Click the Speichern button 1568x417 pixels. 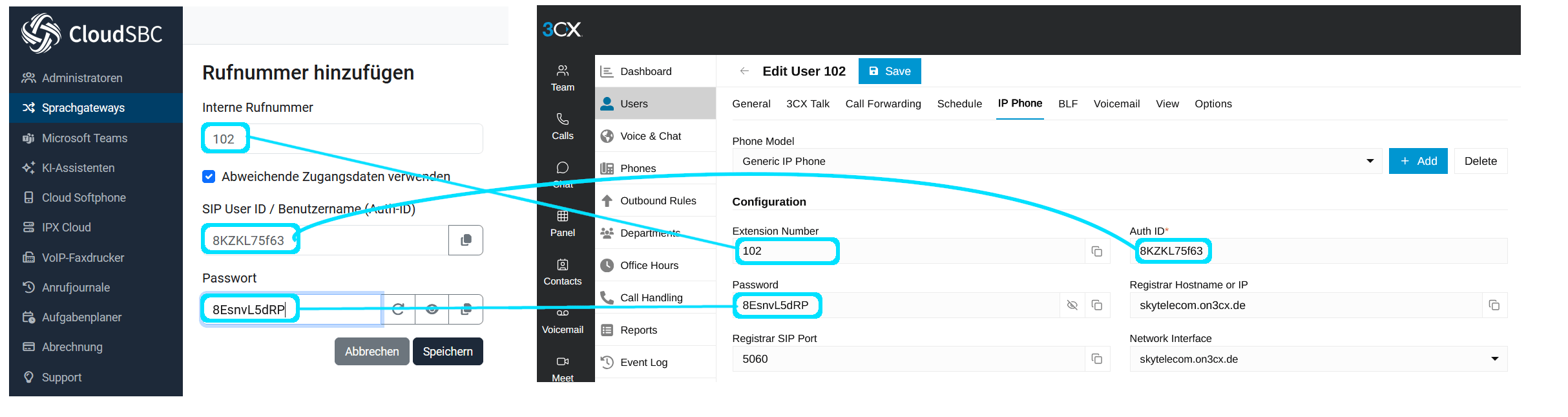448,352
